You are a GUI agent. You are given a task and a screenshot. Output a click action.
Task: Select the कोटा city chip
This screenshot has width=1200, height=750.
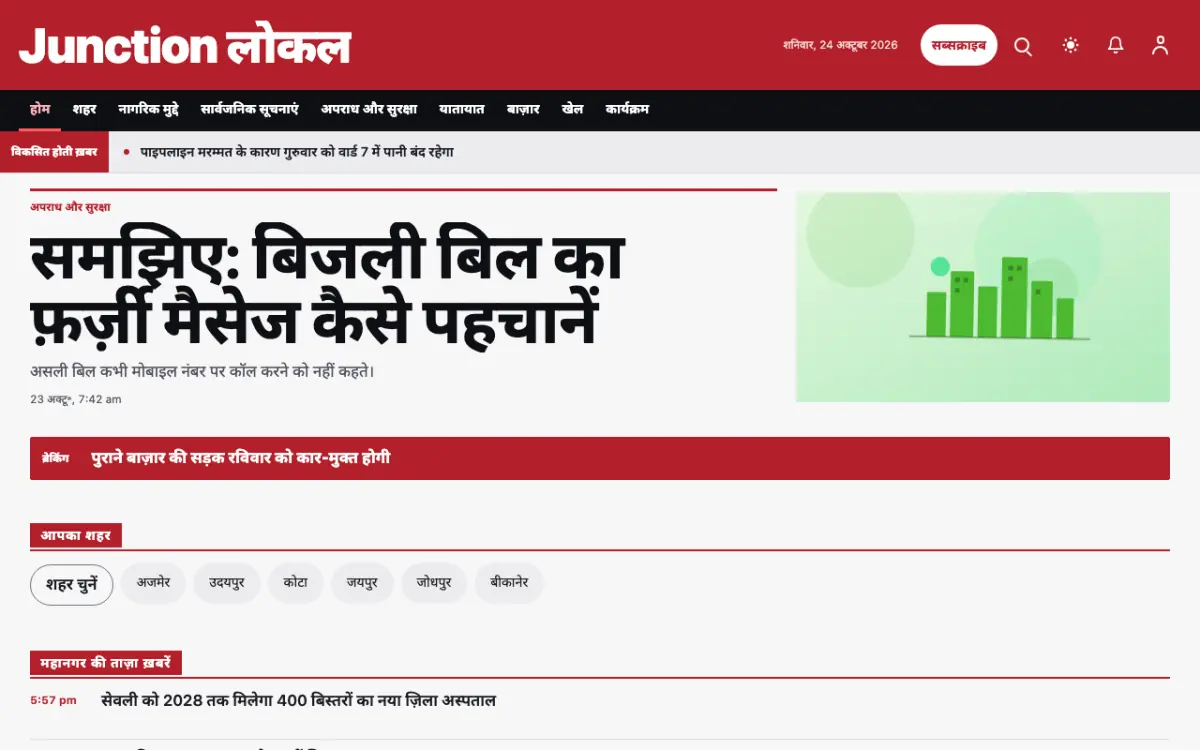coord(296,583)
